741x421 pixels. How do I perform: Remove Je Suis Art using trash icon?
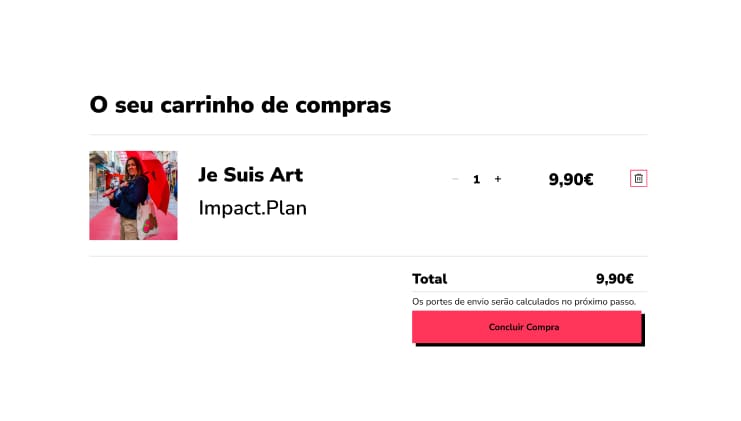click(x=639, y=179)
